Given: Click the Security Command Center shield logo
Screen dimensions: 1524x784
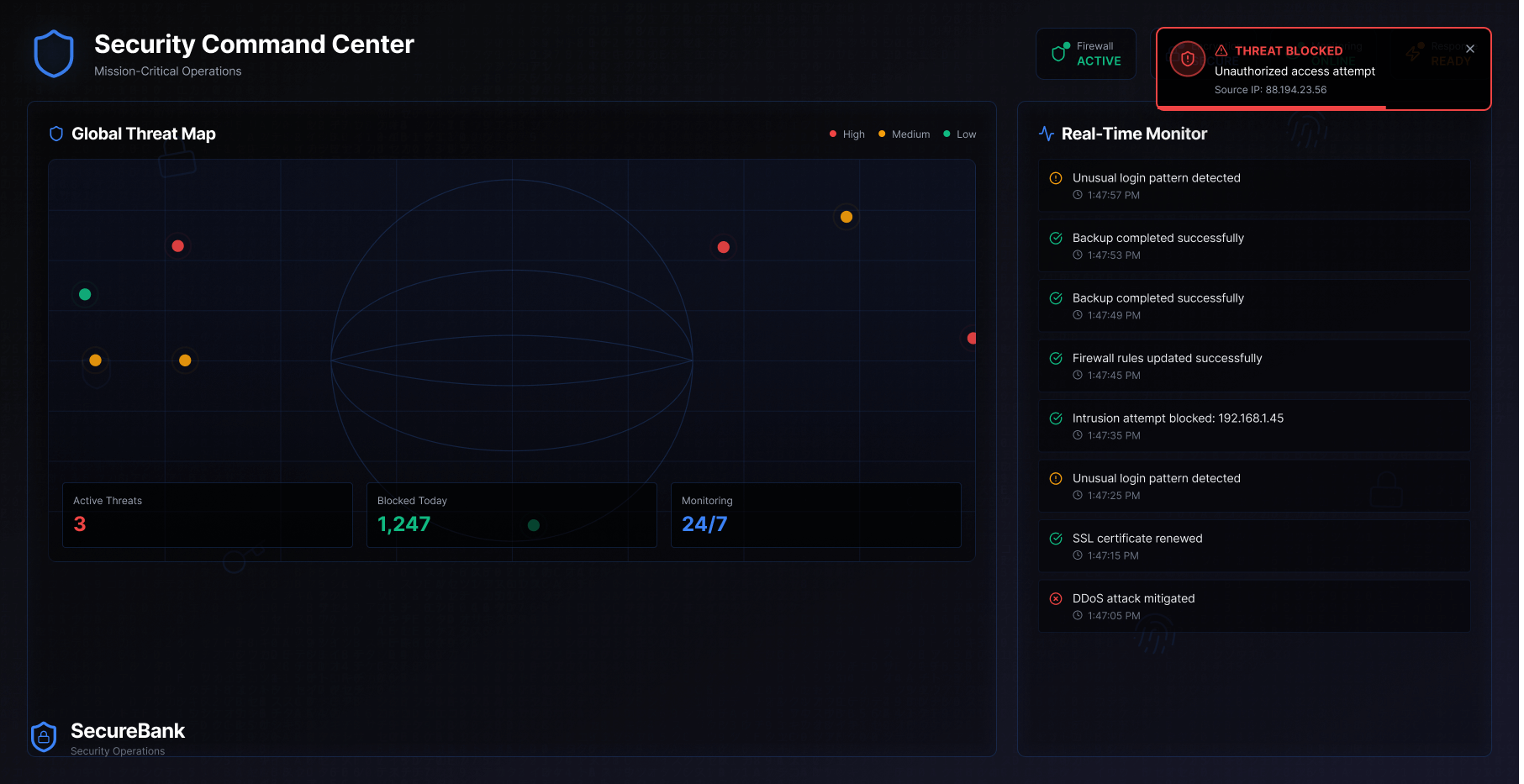Looking at the screenshot, I should pyautogui.click(x=54, y=54).
